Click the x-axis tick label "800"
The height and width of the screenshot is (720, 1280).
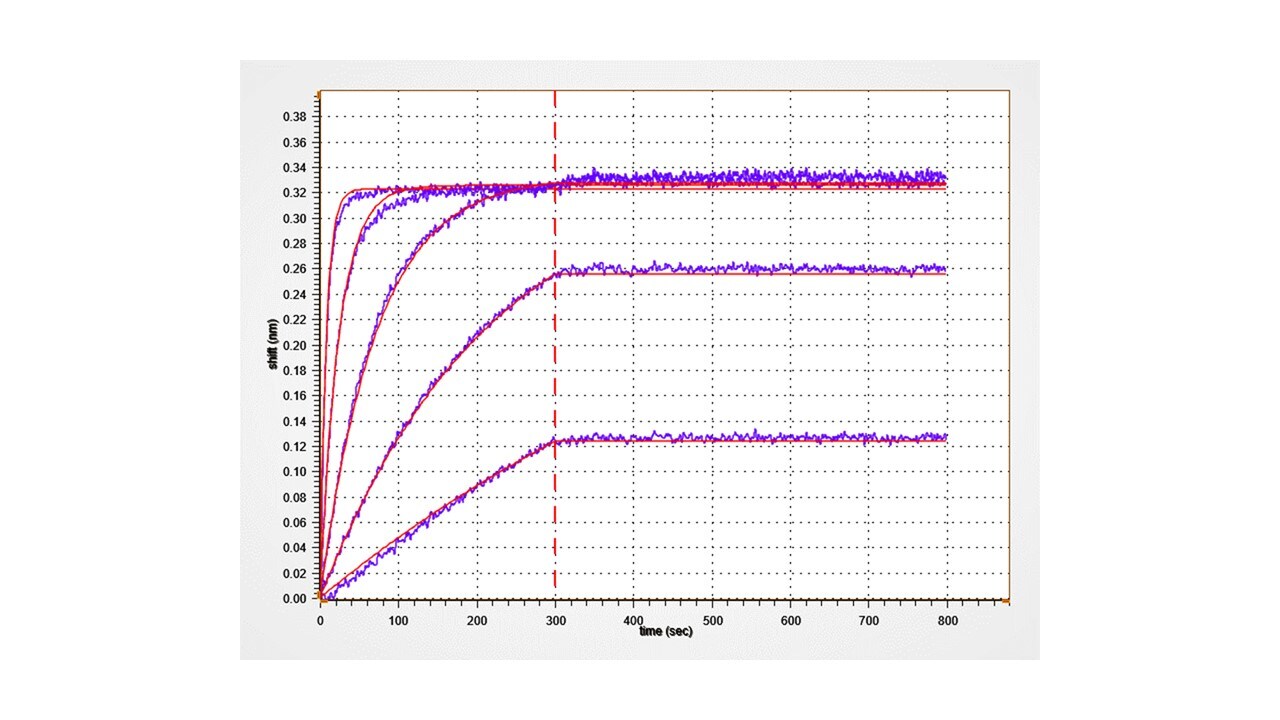pyautogui.click(x=947, y=620)
